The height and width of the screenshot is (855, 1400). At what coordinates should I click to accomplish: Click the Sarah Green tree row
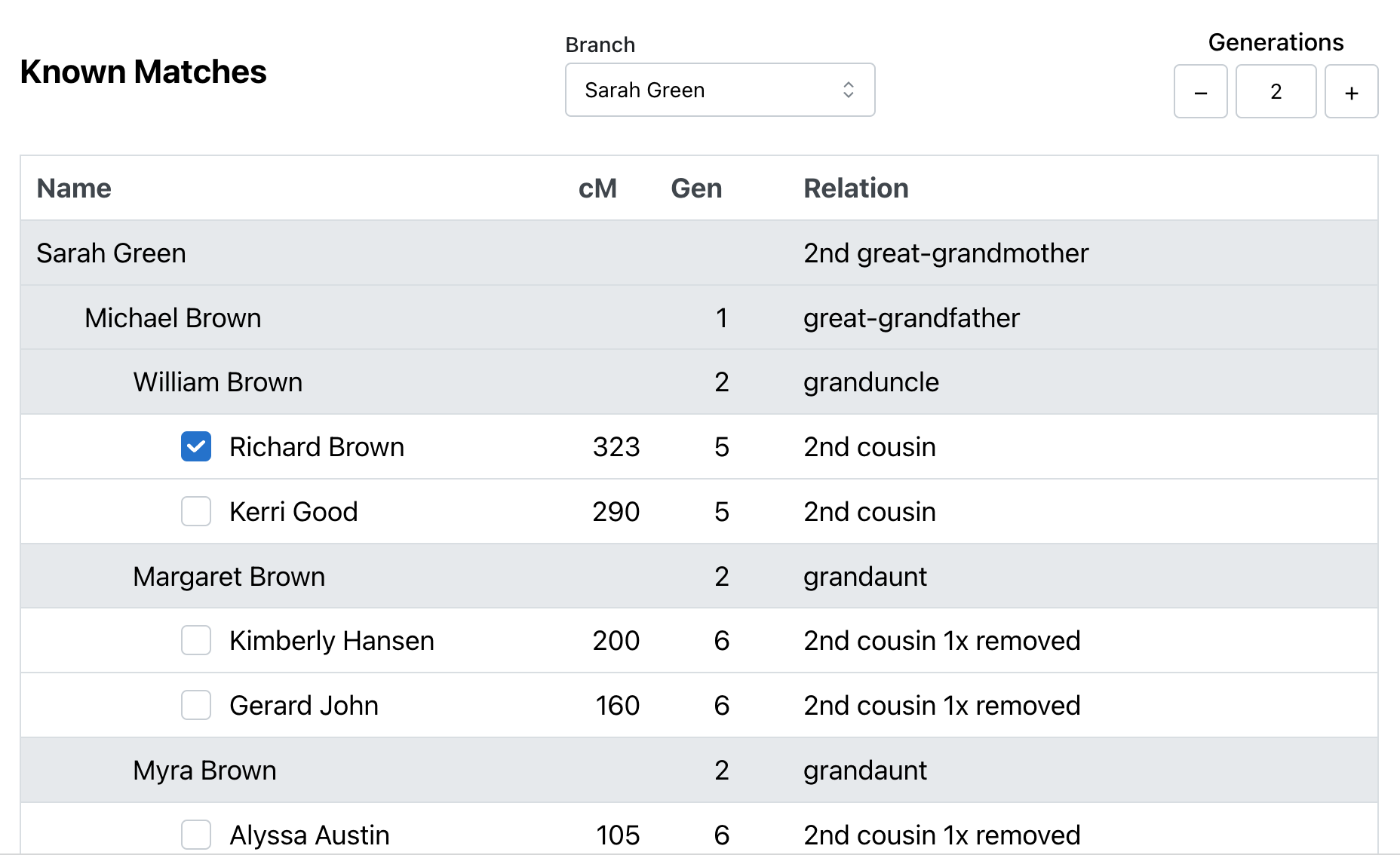[x=112, y=253]
